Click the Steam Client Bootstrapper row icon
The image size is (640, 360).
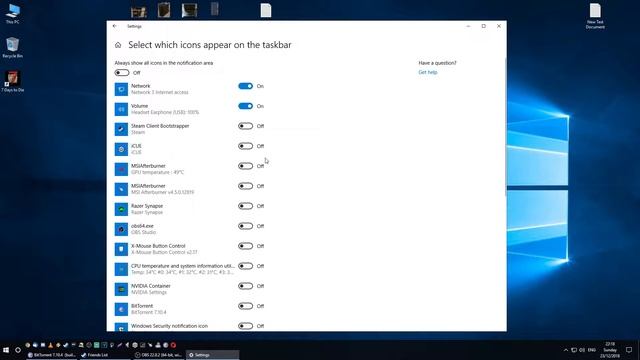click(x=121, y=129)
